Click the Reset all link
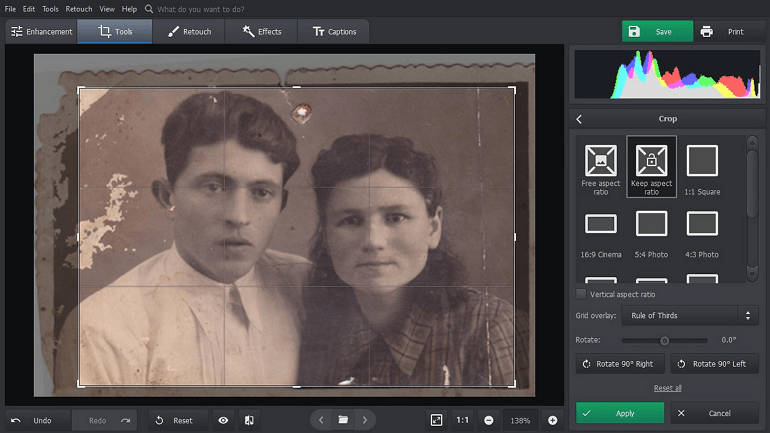The height and width of the screenshot is (433, 770). pyautogui.click(x=667, y=388)
